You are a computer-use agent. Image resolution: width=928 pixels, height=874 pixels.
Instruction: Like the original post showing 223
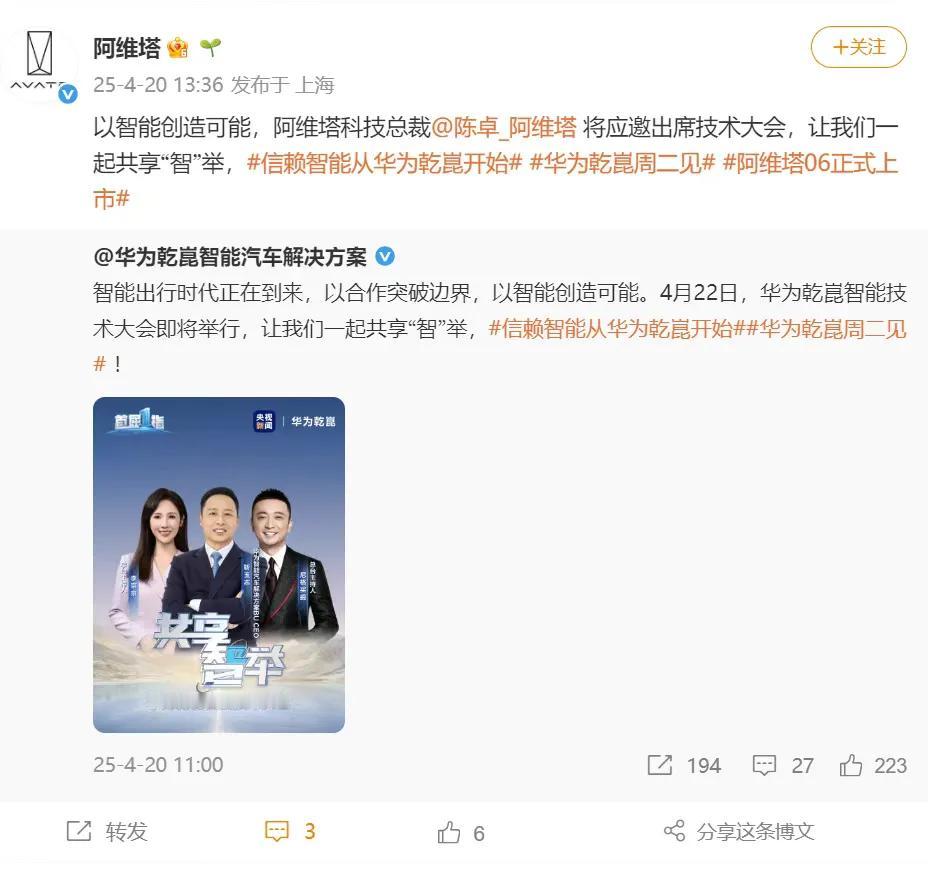coord(850,765)
